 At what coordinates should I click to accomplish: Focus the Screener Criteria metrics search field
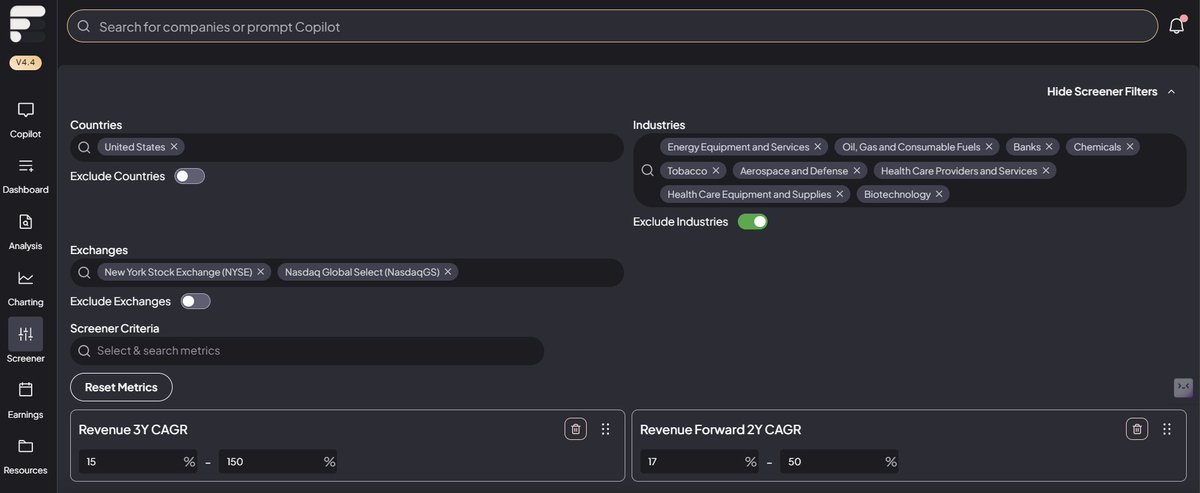click(x=307, y=351)
